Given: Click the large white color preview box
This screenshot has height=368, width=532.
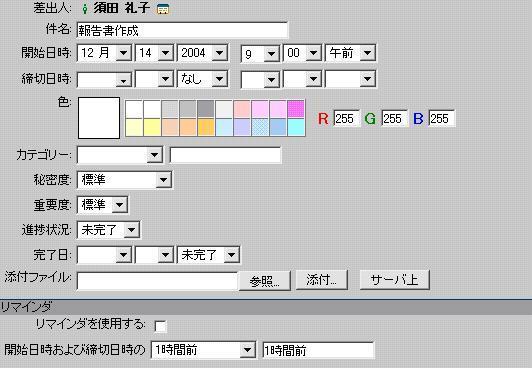Looking at the screenshot, I should click(x=99, y=118).
